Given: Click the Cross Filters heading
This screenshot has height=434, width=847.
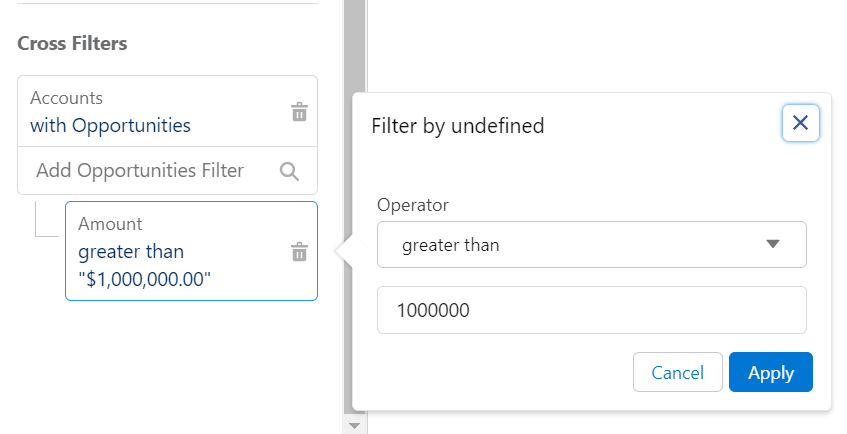Looking at the screenshot, I should [72, 43].
